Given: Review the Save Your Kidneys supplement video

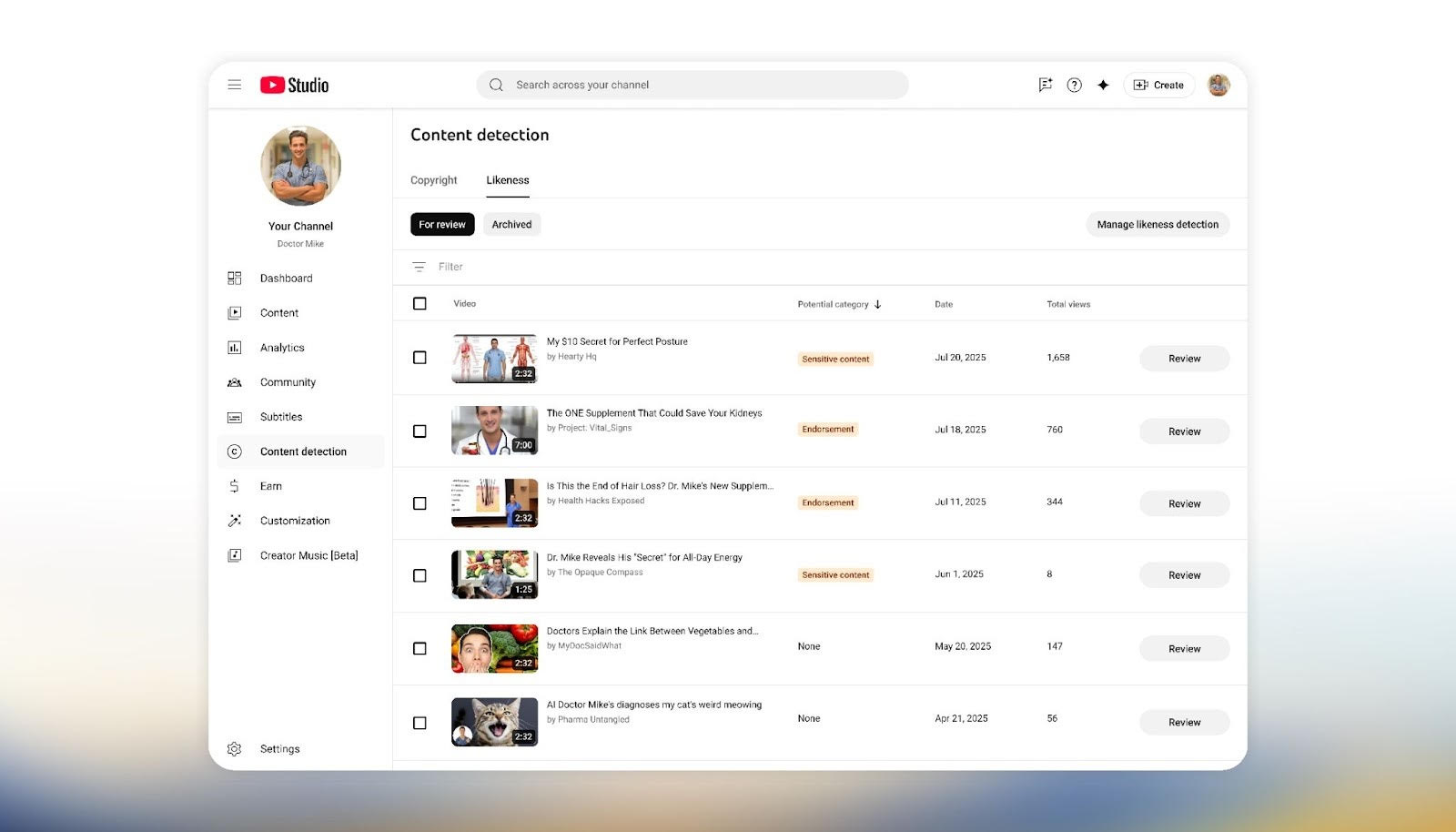Looking at the screenshot, I should 1184,431.
